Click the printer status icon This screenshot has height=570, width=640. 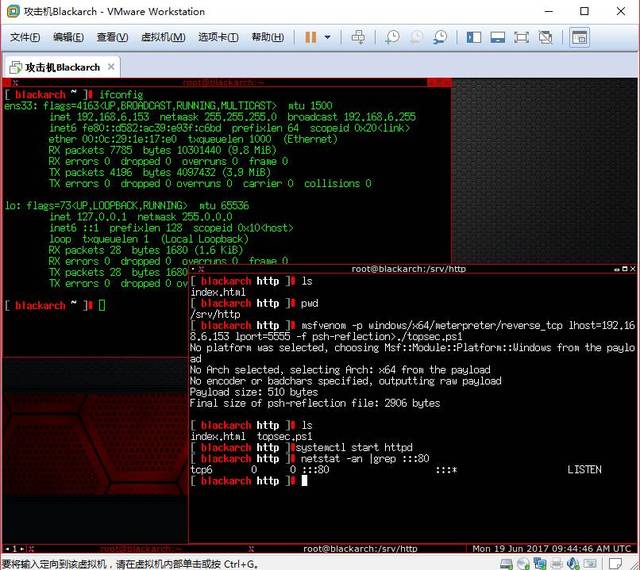(x=557, y=564)
